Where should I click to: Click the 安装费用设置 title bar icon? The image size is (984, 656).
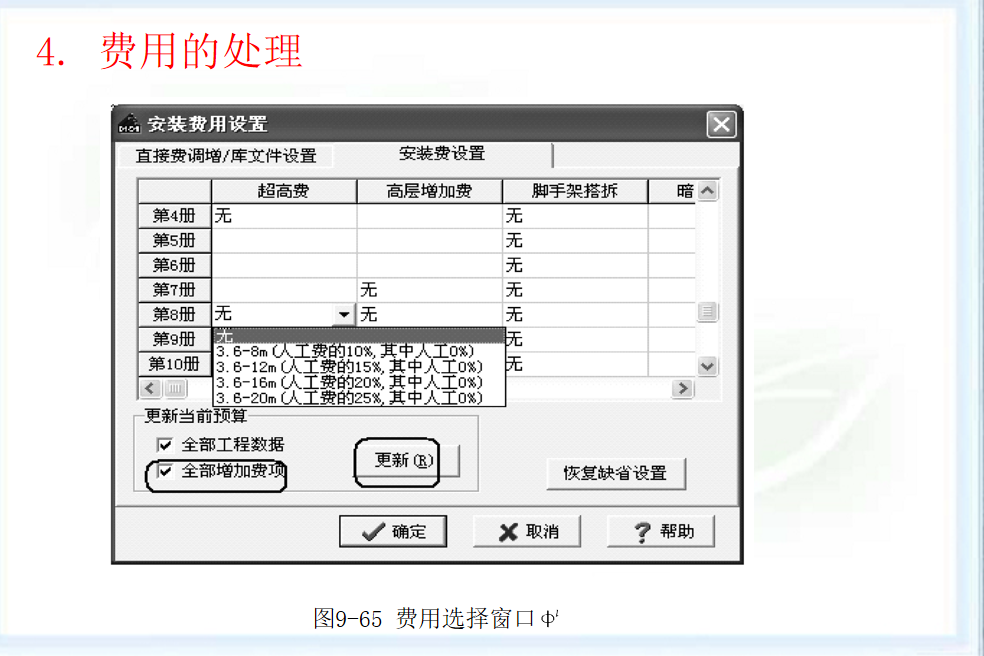[x=128, y=124]
